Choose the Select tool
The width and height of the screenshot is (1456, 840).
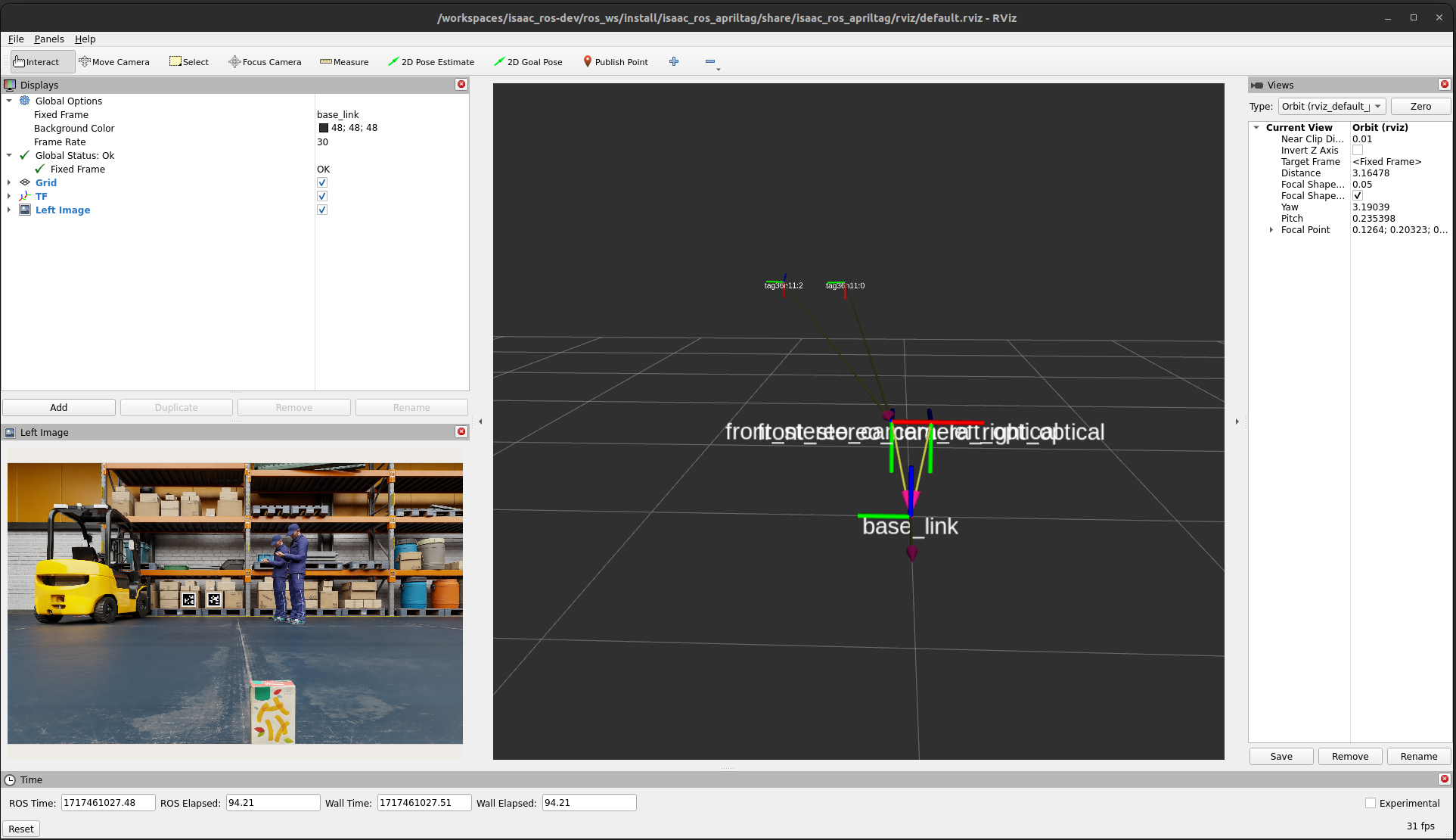[188, 61]
